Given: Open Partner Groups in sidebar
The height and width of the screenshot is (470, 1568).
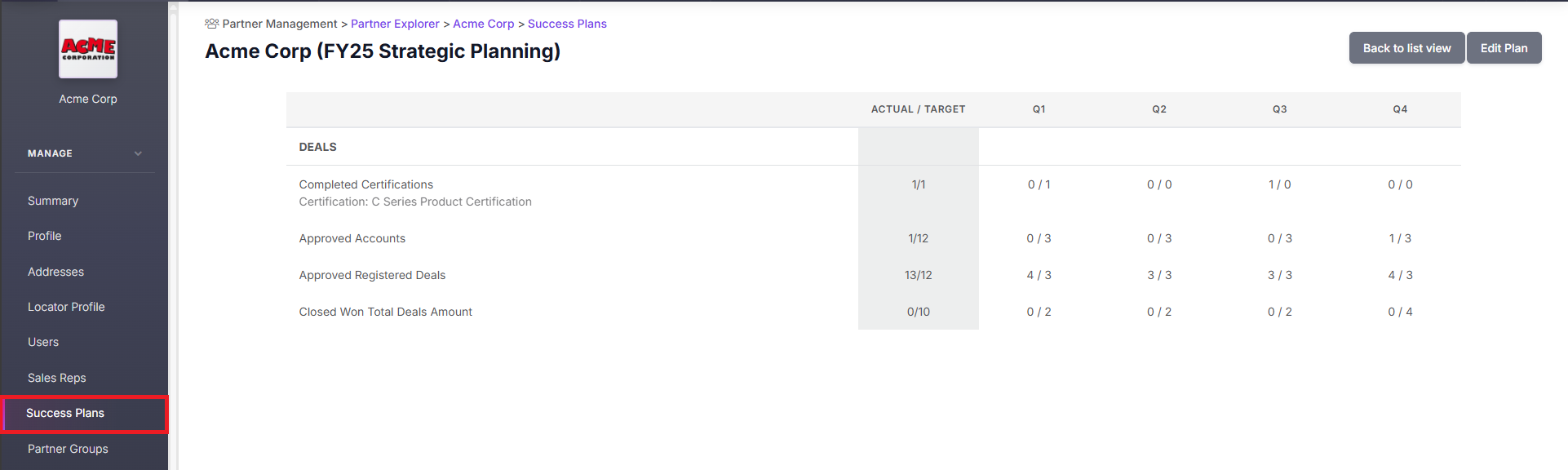Looking at the screenshot, I should pos(68,449).
